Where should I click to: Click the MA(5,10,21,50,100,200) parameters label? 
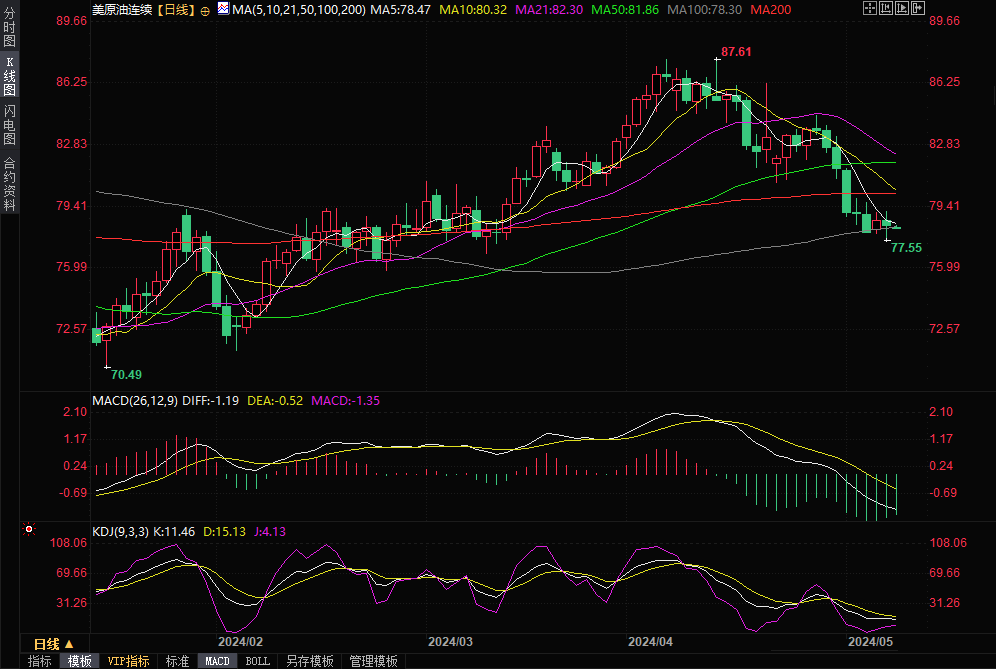click(x=298, y=9)
